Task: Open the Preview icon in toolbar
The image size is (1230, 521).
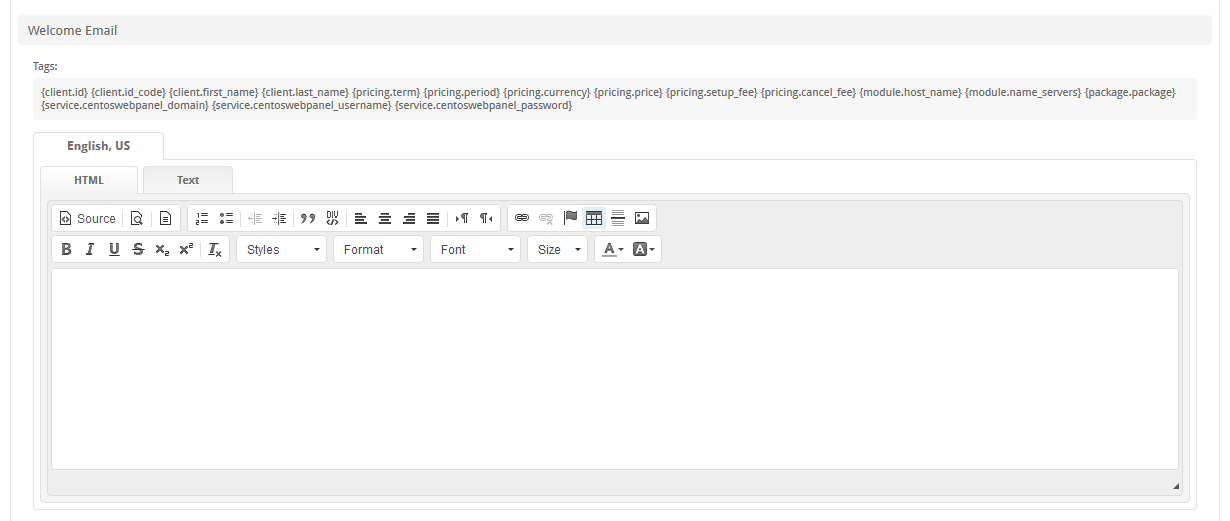Action: point(136,218)
